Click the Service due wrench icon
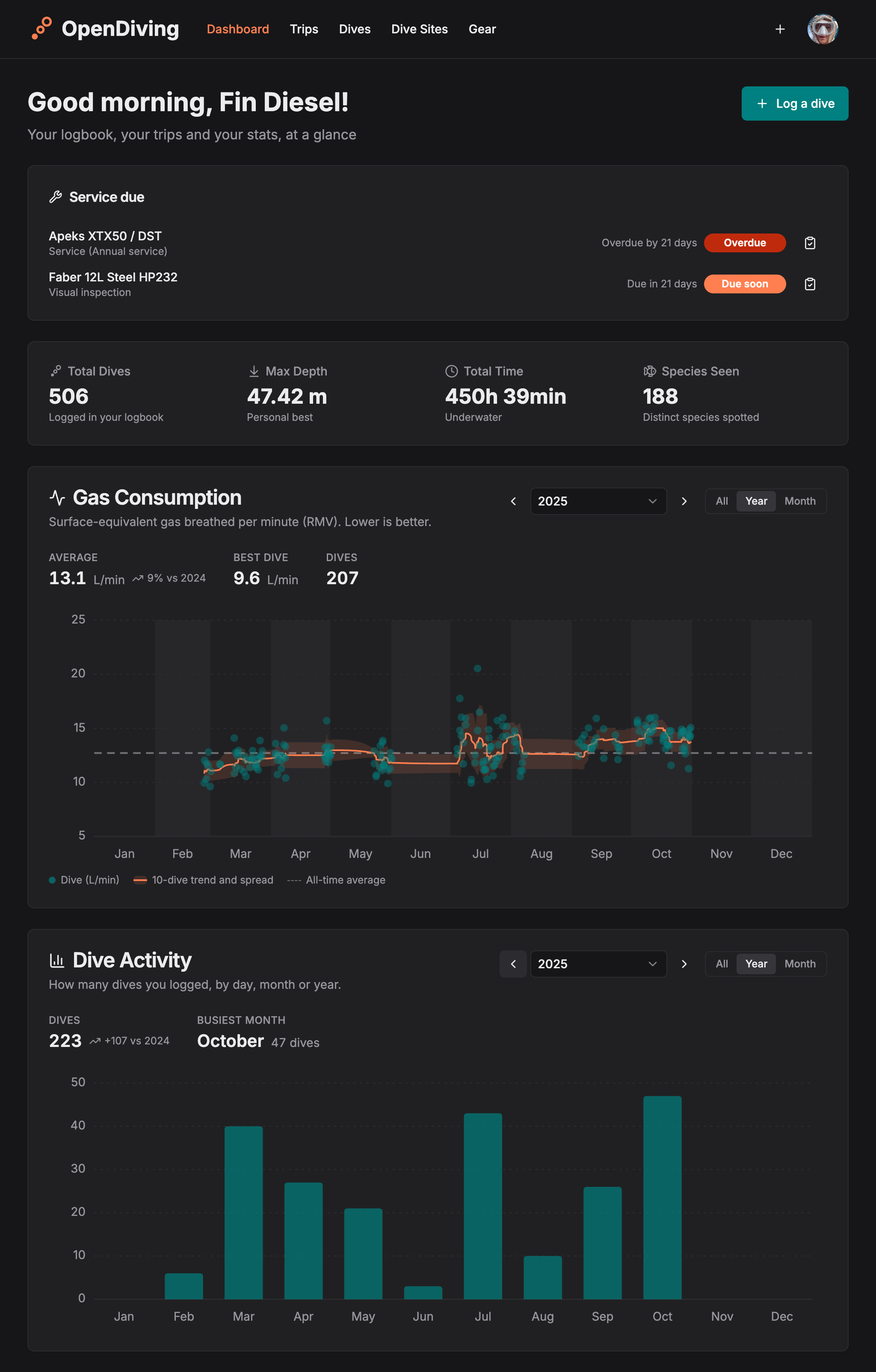 click(x=55, y=197)
